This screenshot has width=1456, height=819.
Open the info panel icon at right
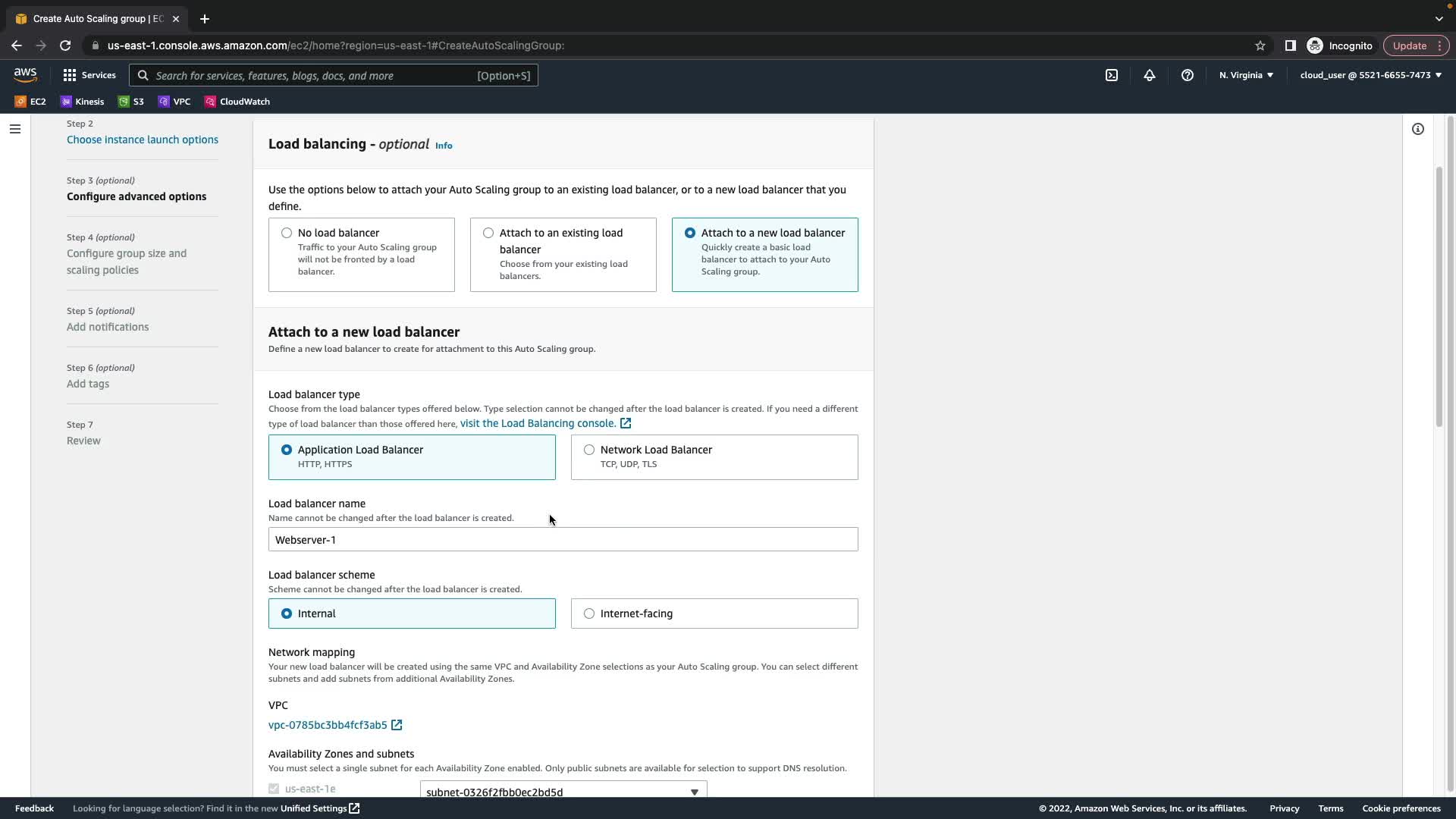(x=1417, y=129)
